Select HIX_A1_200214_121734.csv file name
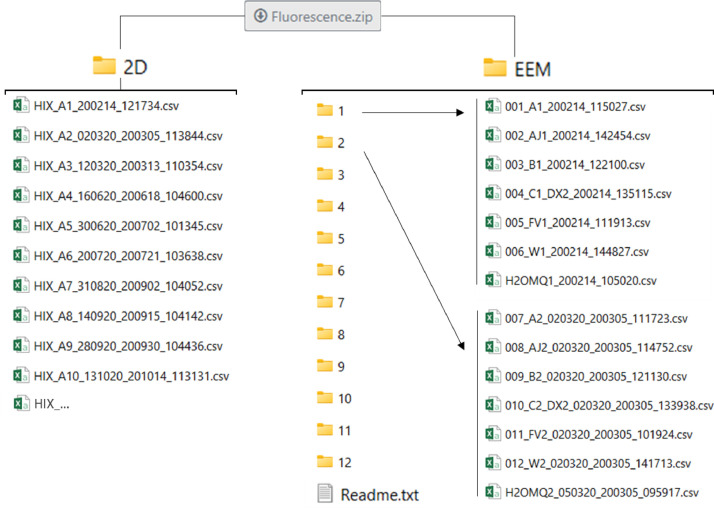Screen dimensions: 714x508 106,106
